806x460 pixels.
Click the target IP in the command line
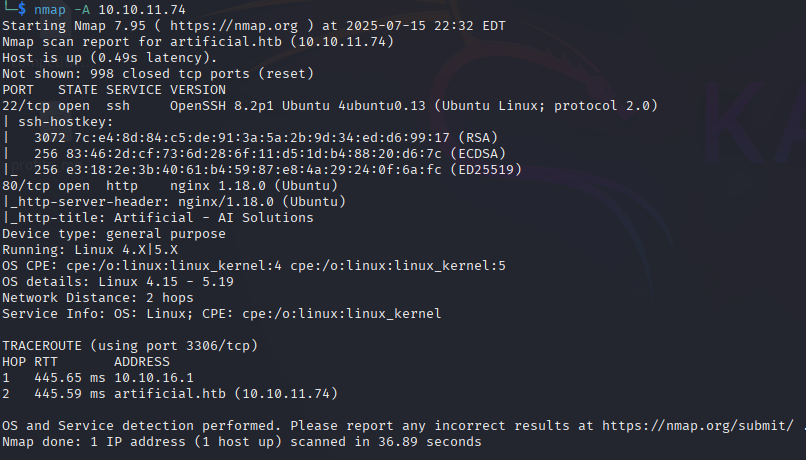coord(130,8)
